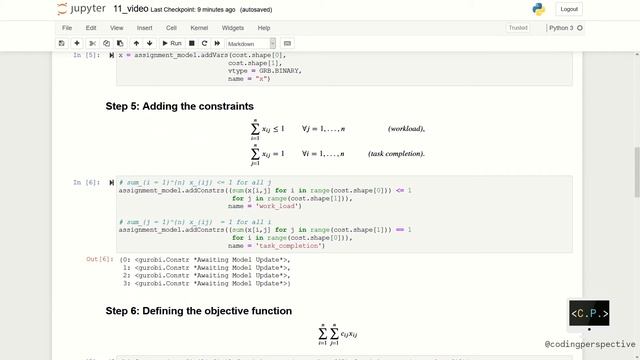
Task: Run the selected cell
Action: click(x=171, y=43)
